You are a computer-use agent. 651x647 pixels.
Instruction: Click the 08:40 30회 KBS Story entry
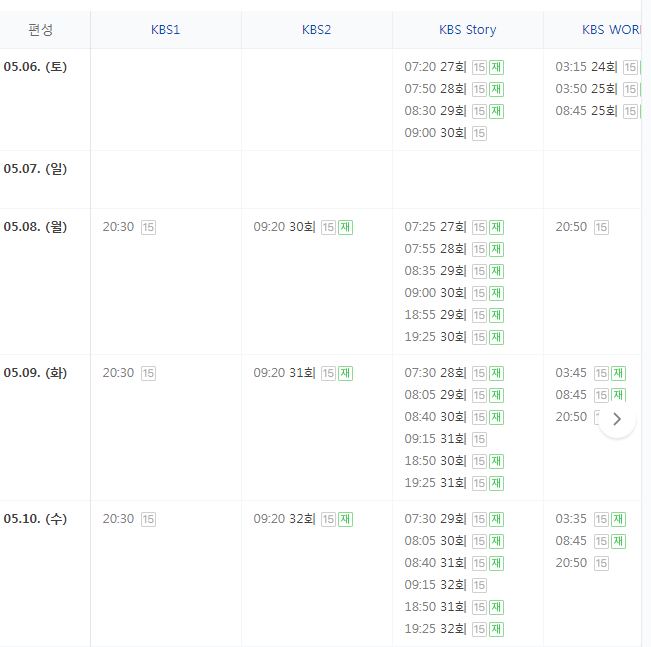pyautogui.click(x=454, y=417)
